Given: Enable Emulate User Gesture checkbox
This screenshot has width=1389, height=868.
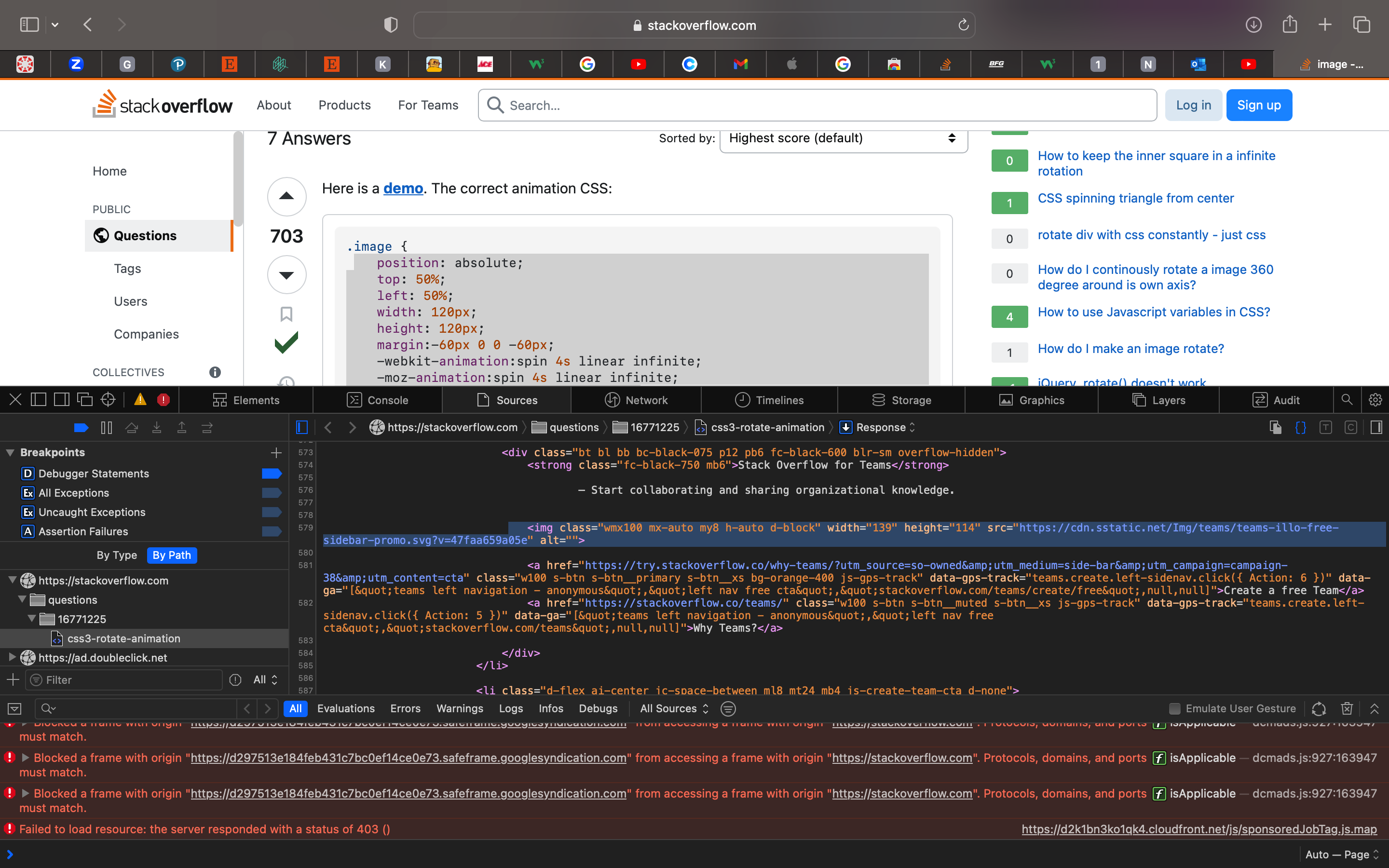Looking at the screenshot, I should 1174,708.
